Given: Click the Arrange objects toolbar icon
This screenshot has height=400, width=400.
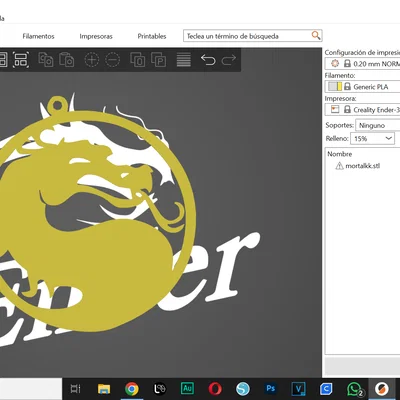Looking at the screenshot, I should (21, 60).
